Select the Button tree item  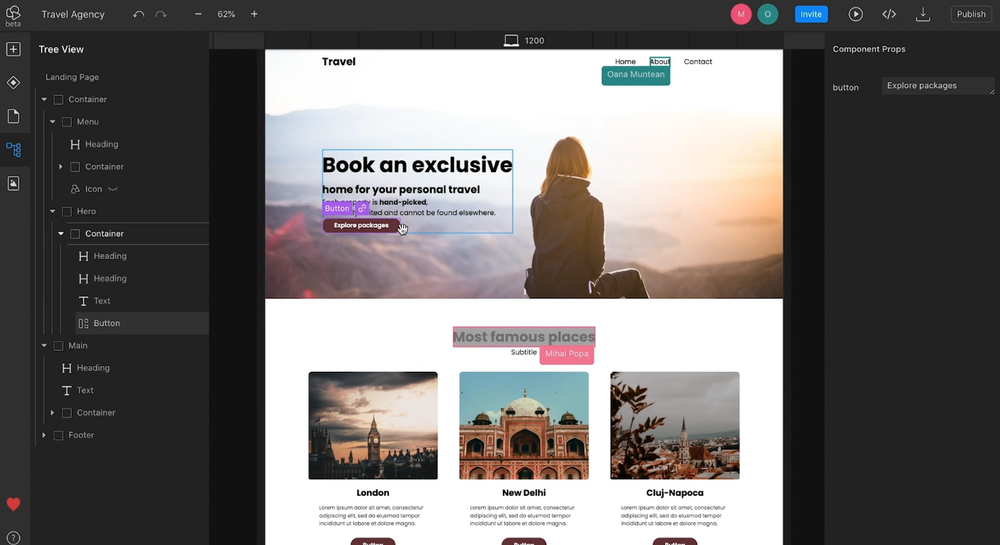142,323
